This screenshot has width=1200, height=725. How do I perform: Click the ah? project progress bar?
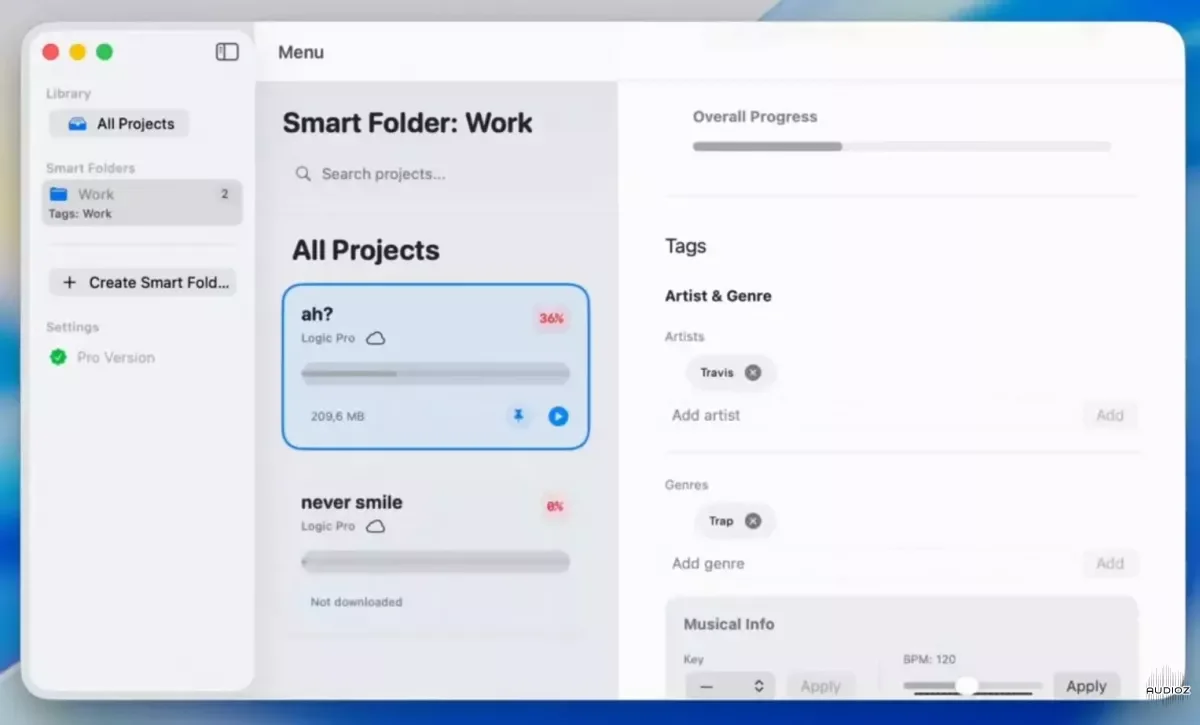(436, 374)
